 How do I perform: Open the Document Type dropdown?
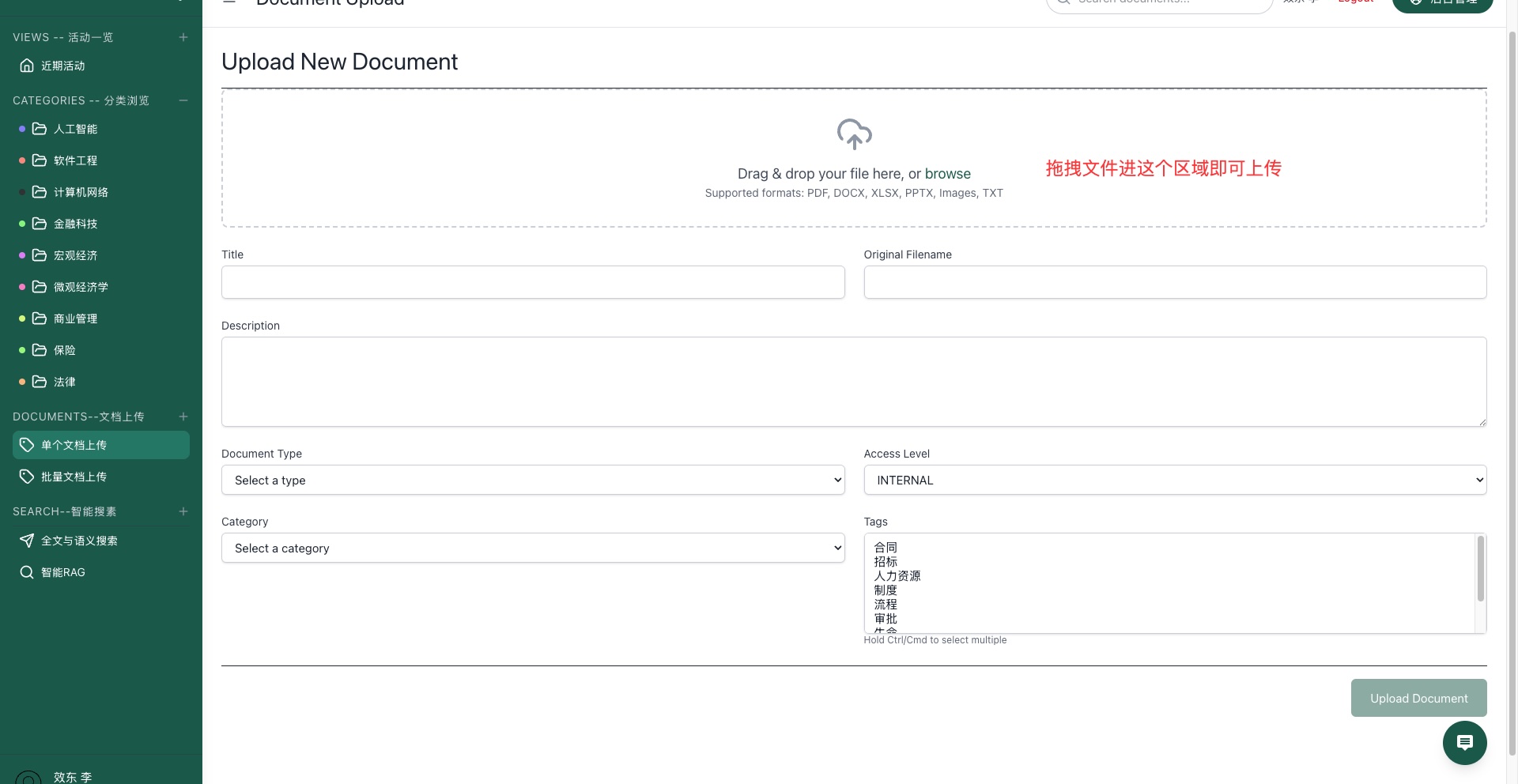pos(533,480)
